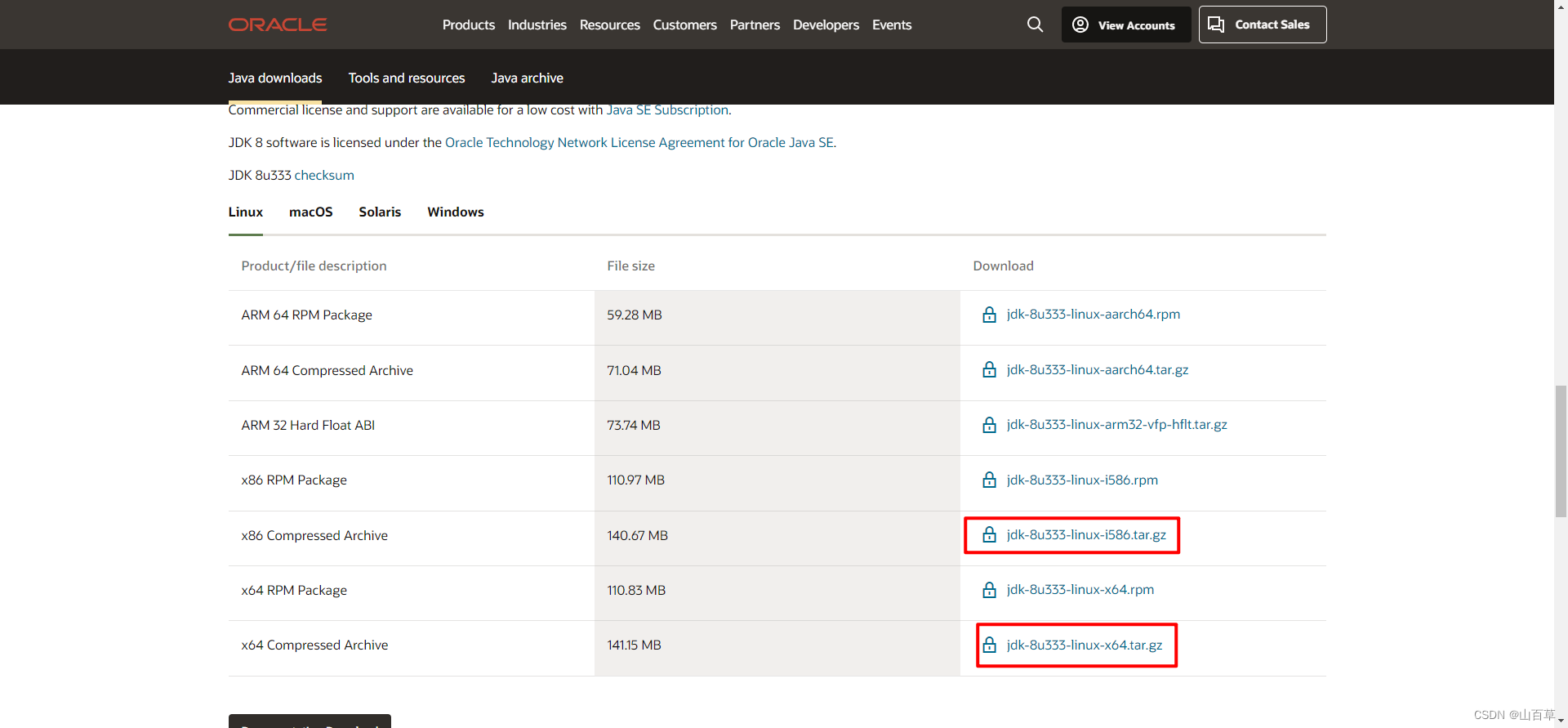The image size is (1568, 728).
Task: Open the Java SE Subscription link
Action: [x=667, y=109]
